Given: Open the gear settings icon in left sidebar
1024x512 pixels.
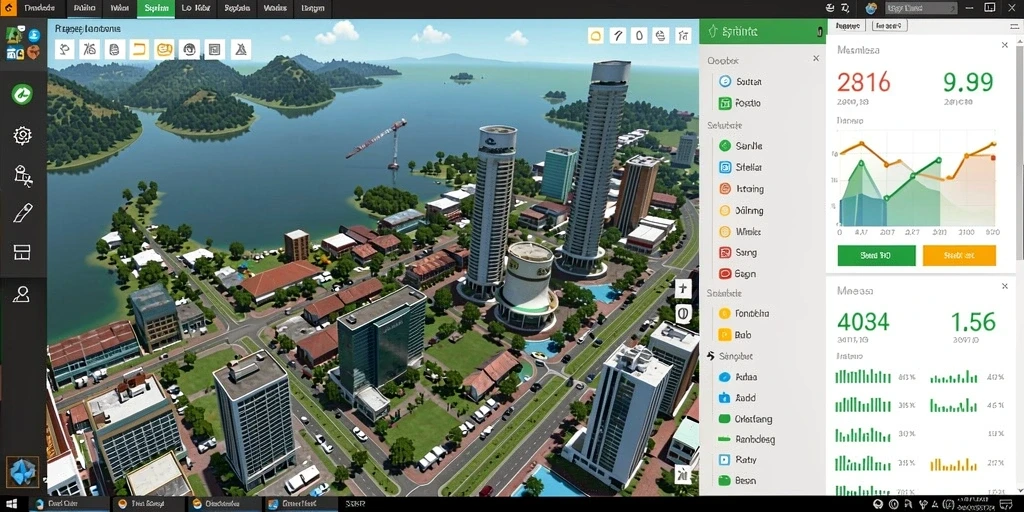Looking at the screenshot, I should (x=22, y=135).
